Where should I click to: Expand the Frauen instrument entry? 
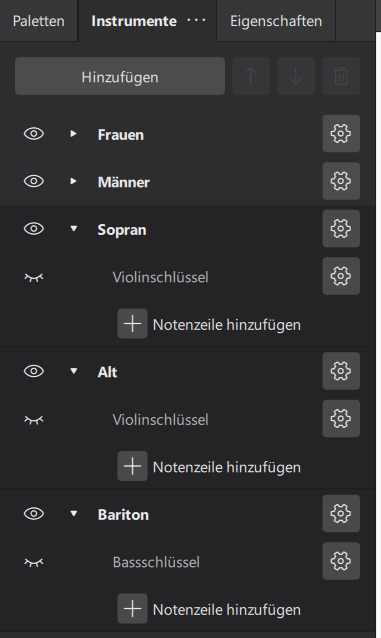pos(73,133)
